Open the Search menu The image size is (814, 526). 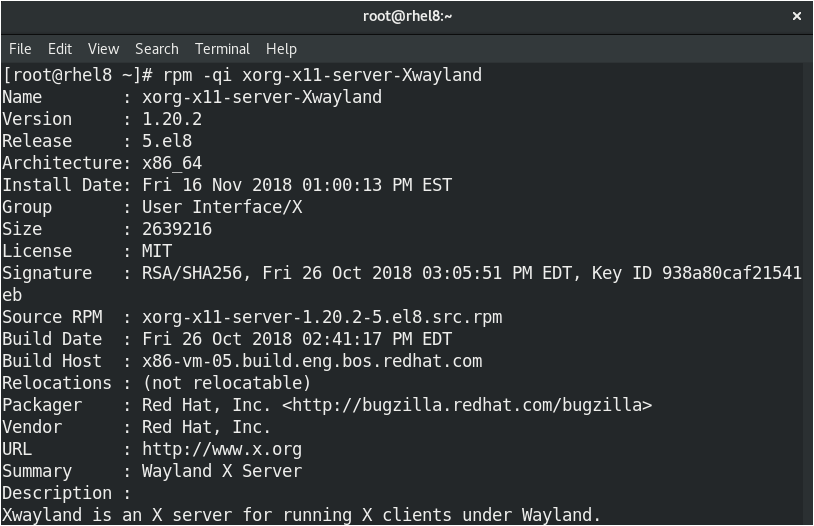(x=157, y=49)
